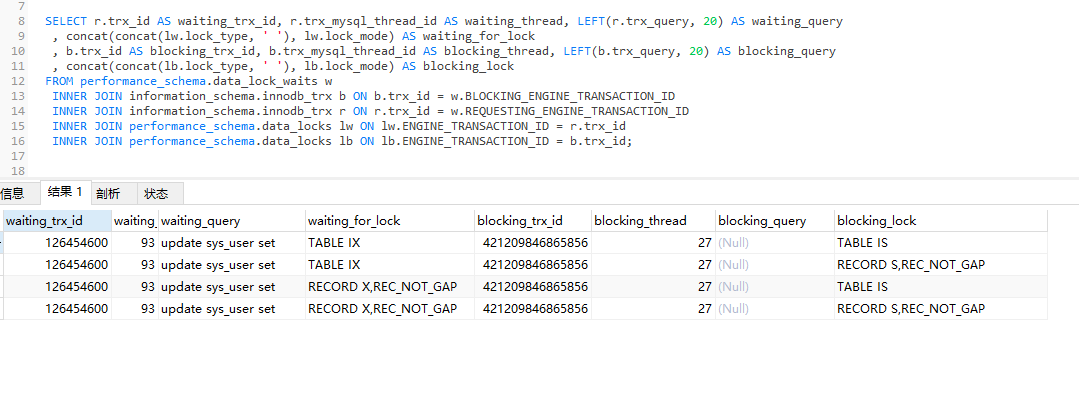Viewport: 1079px width, 401px height.
Task: Click the waiting_query column header
Action: pyautogui.click(x=201, y=221)
